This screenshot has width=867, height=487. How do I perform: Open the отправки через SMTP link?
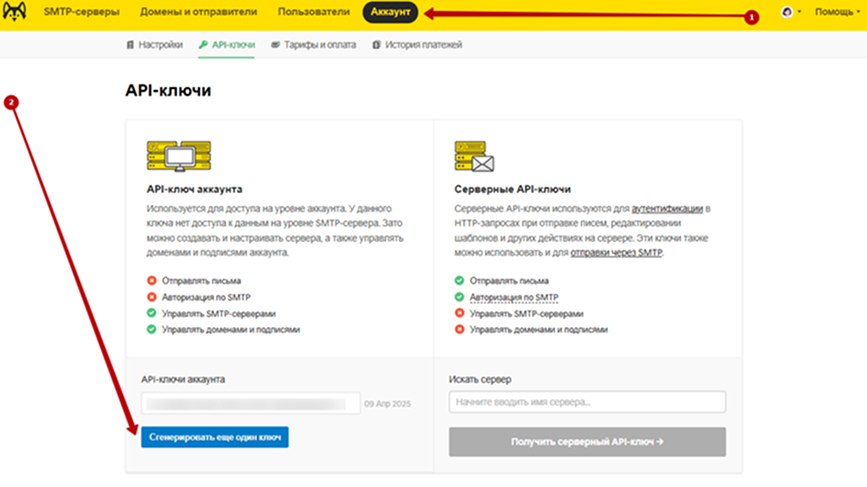(x=616, y=253)
